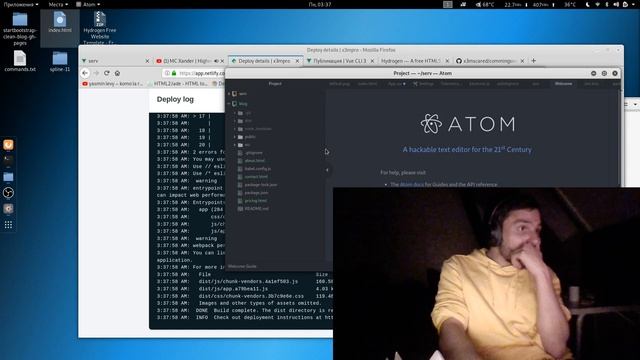Click the clock showing Пн, 03:37
This screenshot has height=360, width=640.
[x=320, y=4]
